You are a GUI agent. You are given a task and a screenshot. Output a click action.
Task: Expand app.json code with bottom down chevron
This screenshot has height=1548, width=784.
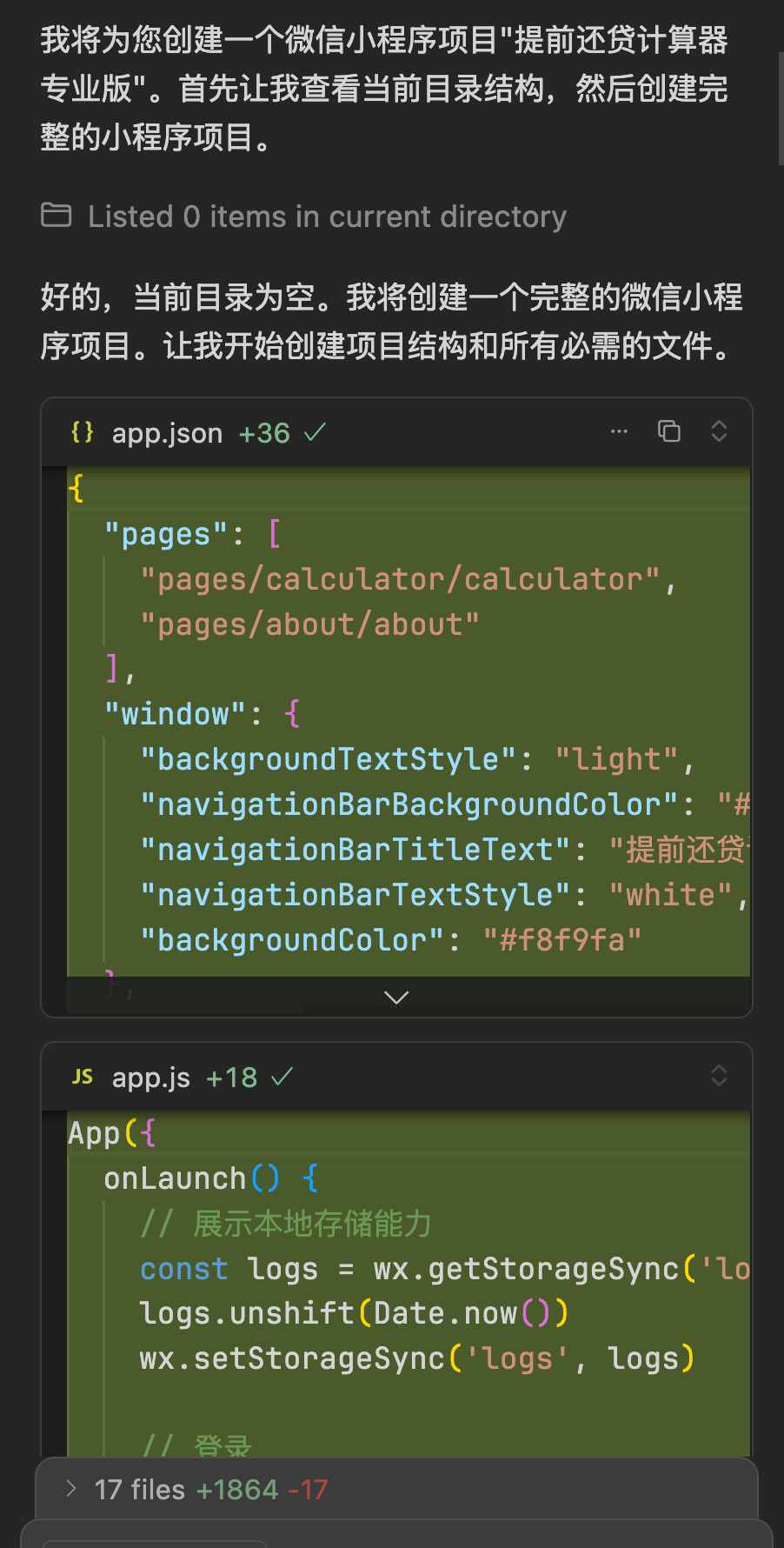tap(396, 998)
